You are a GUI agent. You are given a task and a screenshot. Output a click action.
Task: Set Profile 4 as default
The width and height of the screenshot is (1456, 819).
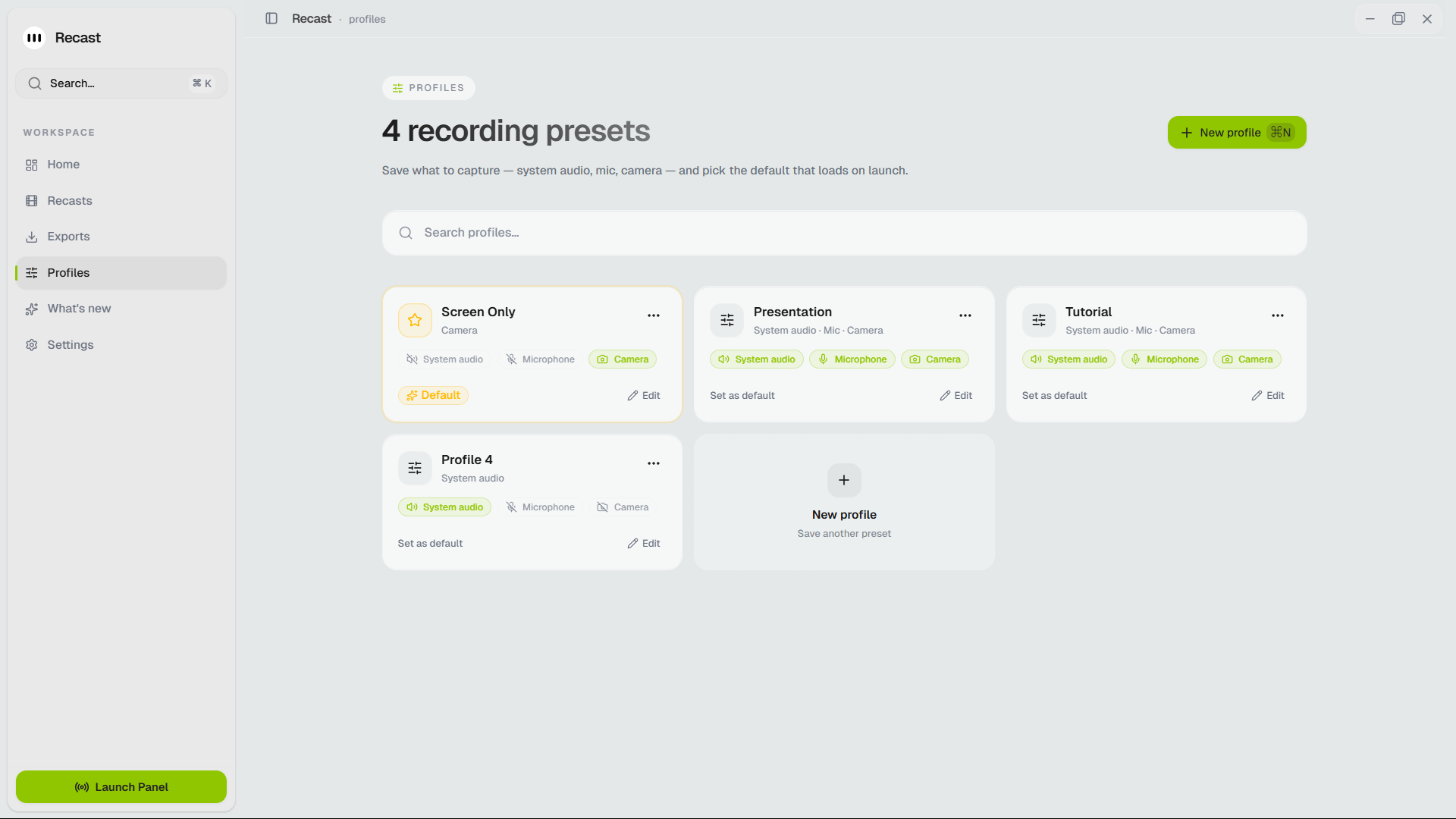(430, 544)
